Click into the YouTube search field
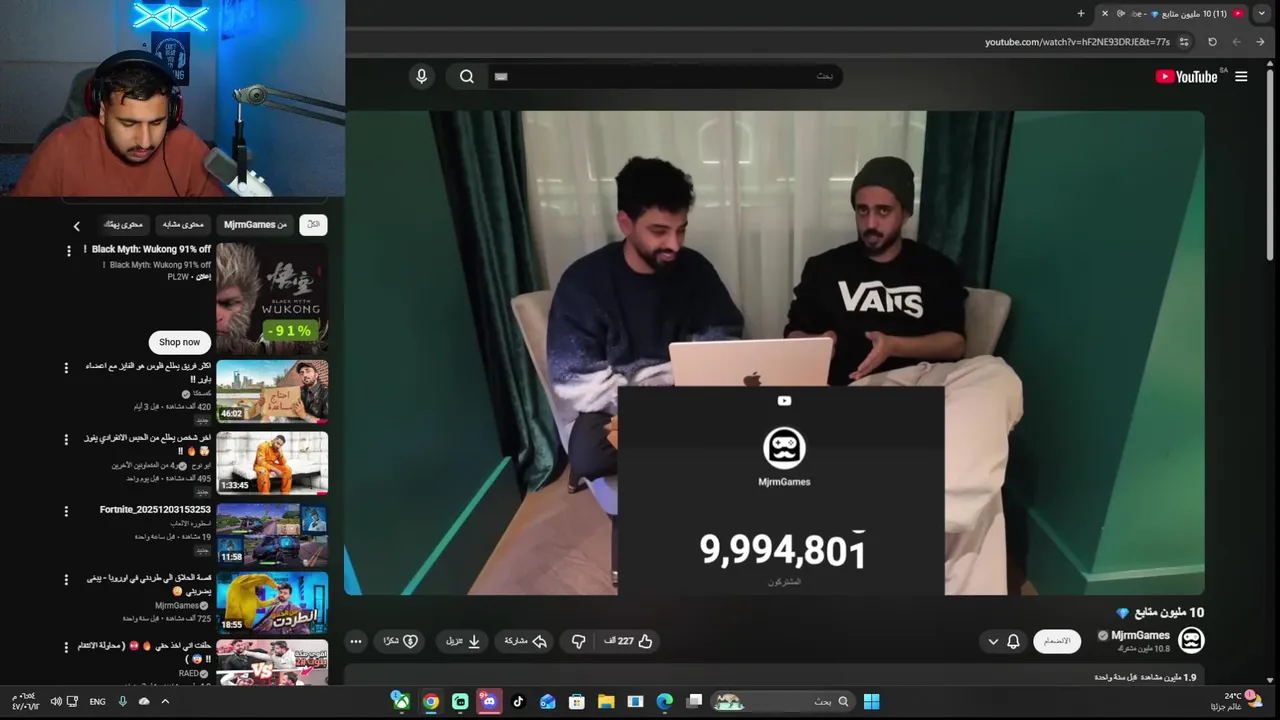Viewport: 1280px width, 720px height. [665, 76]
